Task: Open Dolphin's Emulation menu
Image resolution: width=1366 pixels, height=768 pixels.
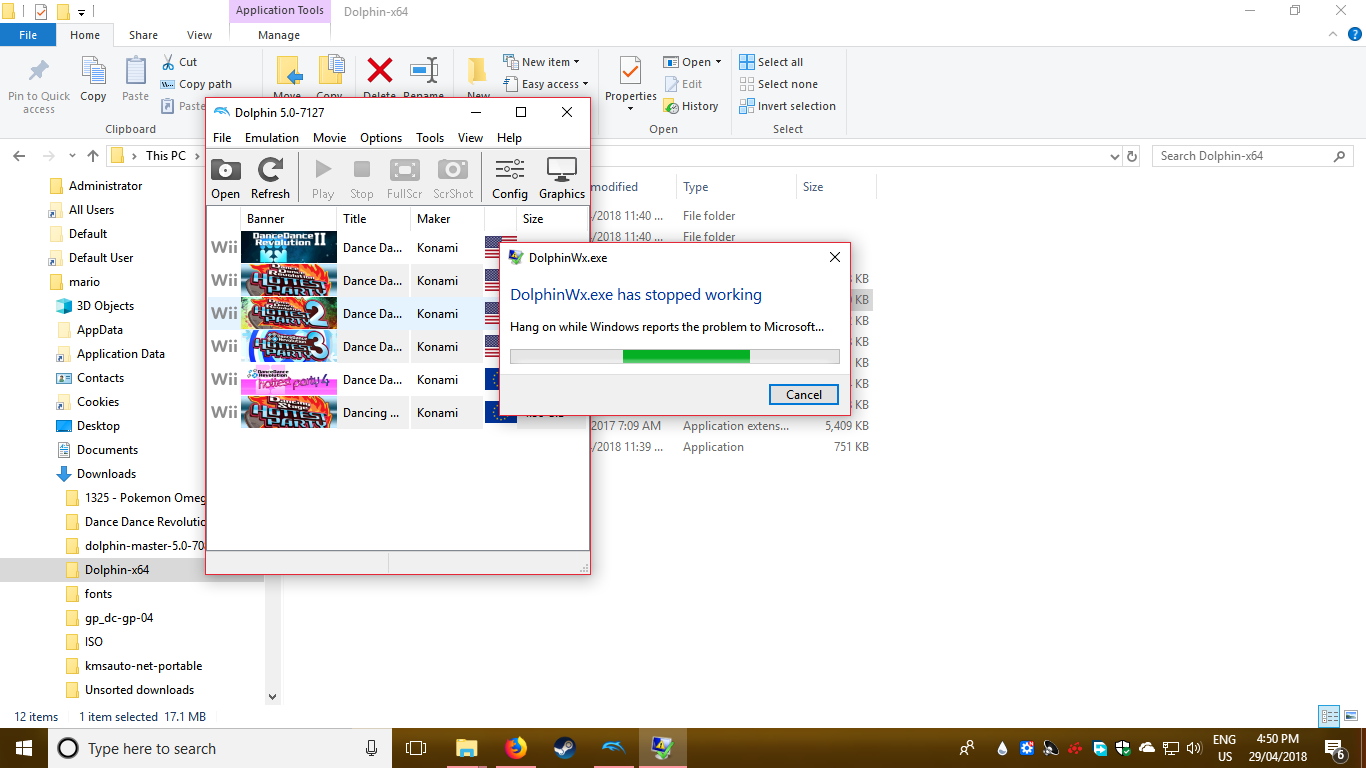Action: (272, 138)
